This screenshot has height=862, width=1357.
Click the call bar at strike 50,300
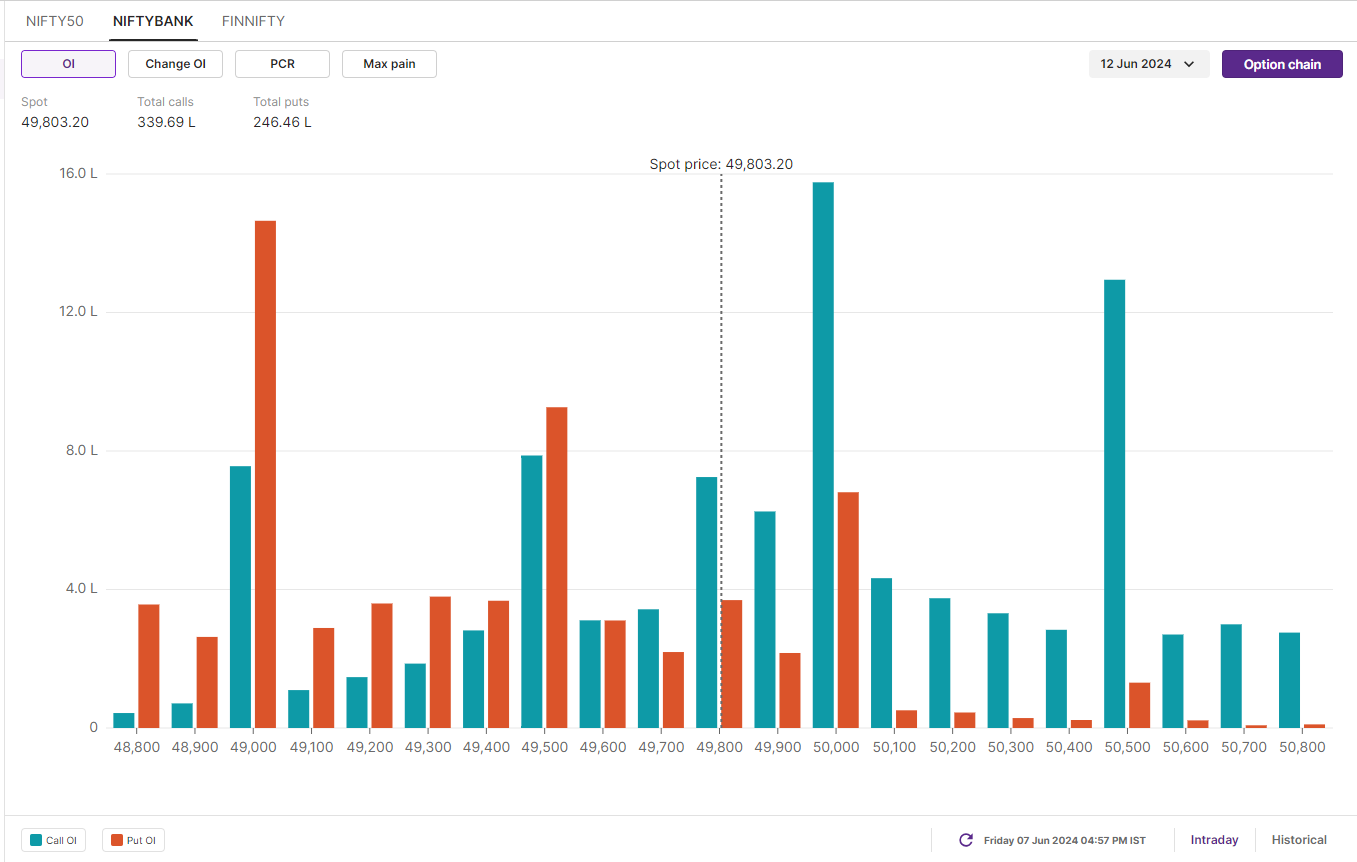[998, 671]
